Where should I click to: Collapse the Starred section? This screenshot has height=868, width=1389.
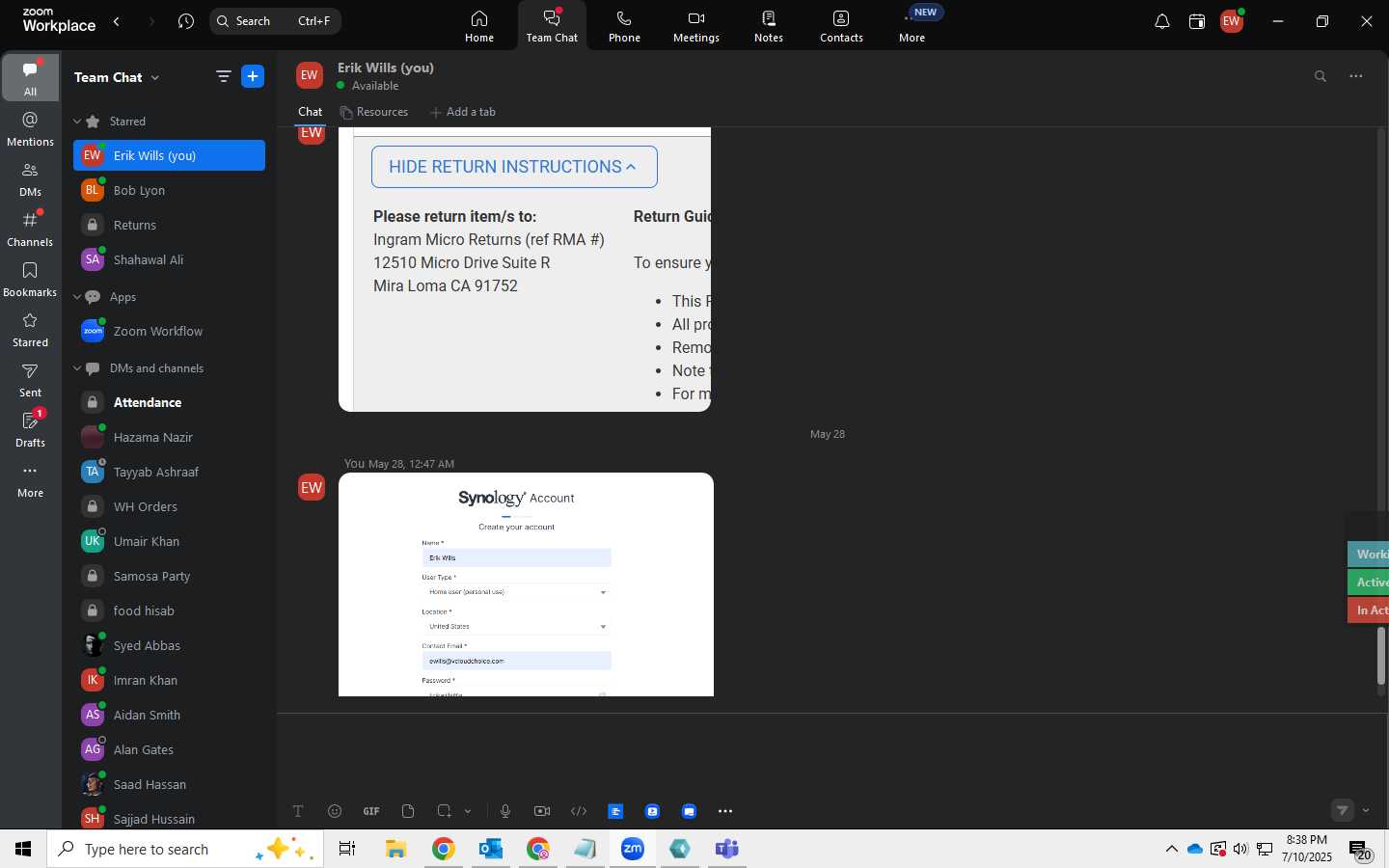coord(77,122)
